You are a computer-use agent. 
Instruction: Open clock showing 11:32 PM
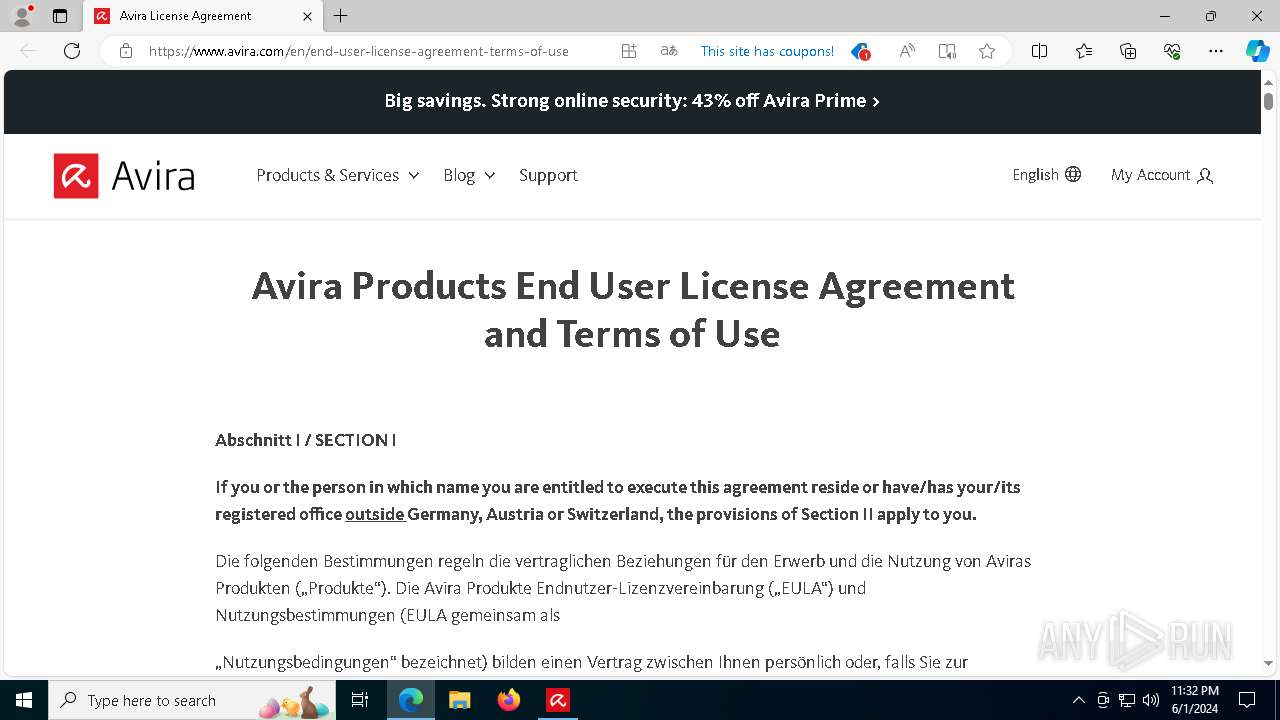(x=1195, y=700)
